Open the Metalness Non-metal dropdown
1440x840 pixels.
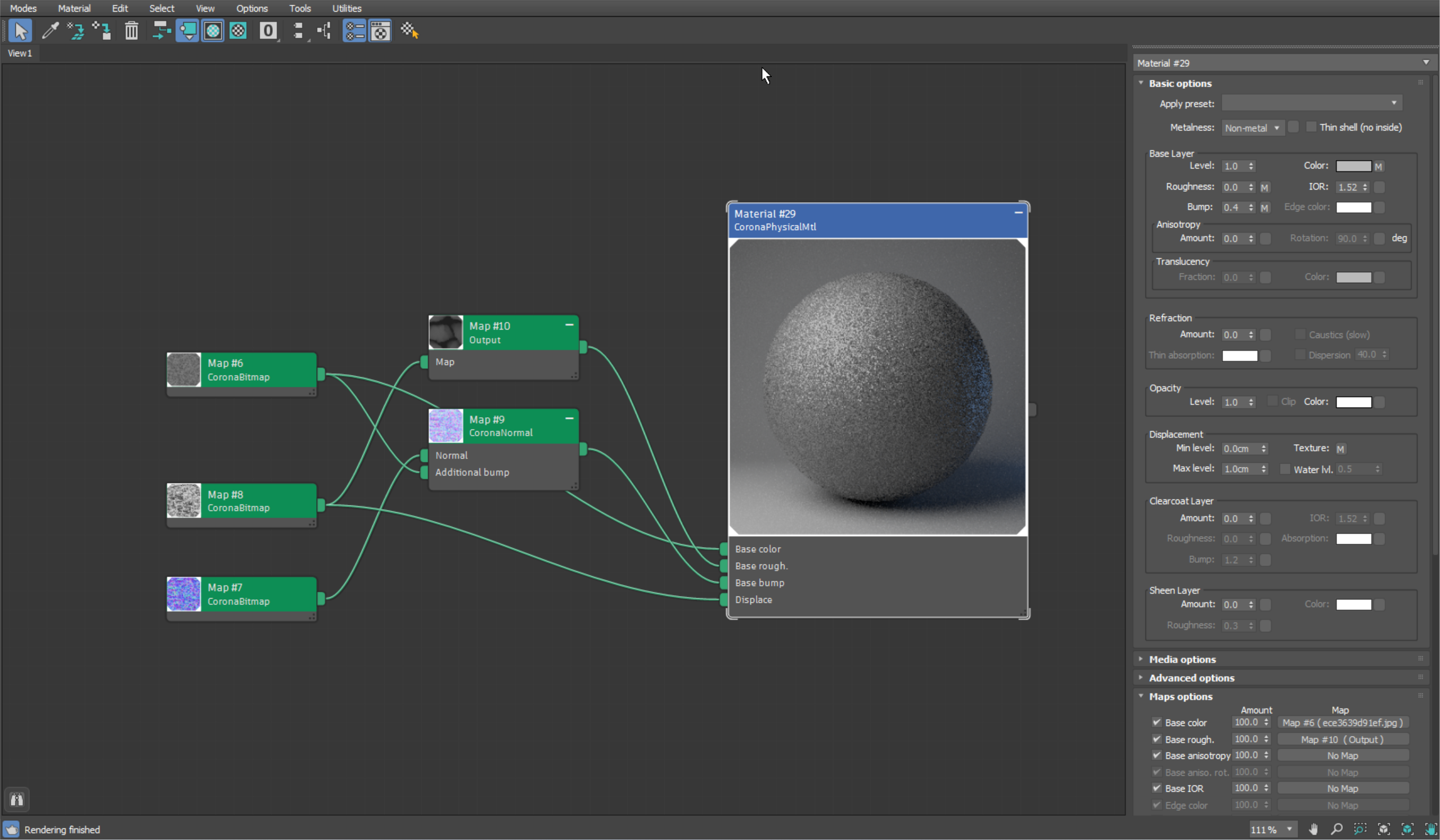[x=1252, y=128]
